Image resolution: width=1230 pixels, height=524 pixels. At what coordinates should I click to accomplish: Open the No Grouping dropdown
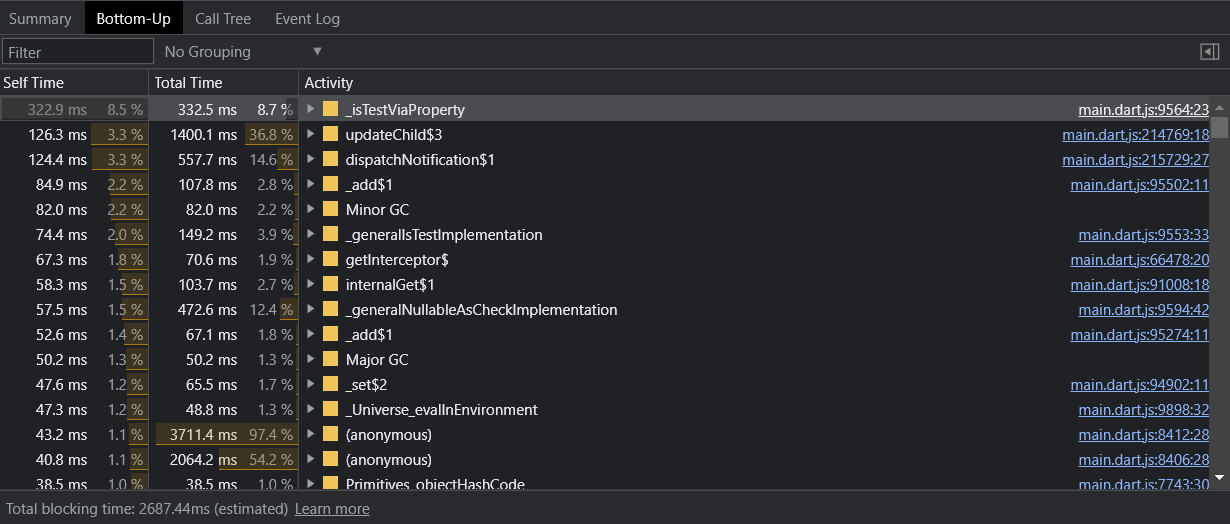point(243,52)
